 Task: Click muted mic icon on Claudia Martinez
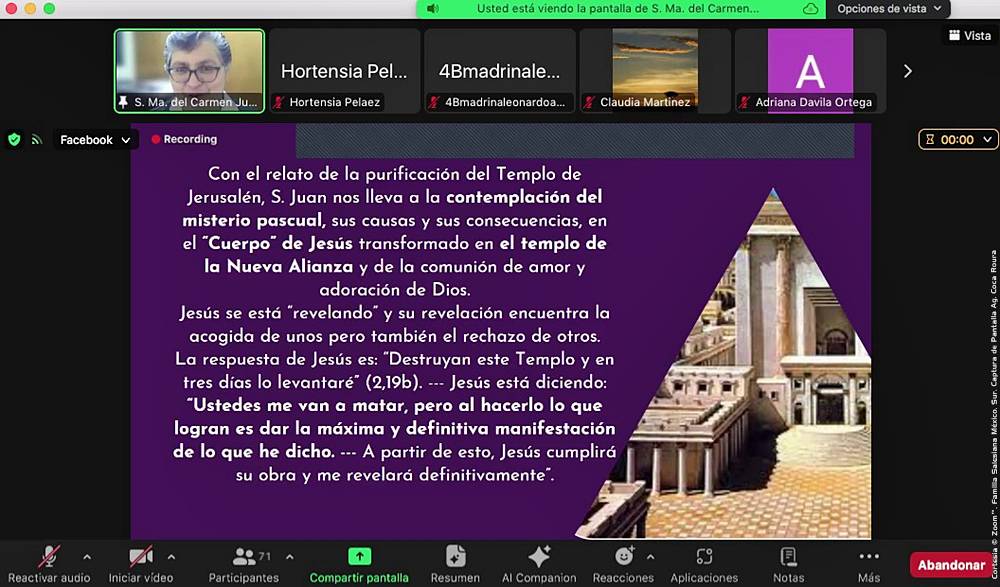[589, 102]
